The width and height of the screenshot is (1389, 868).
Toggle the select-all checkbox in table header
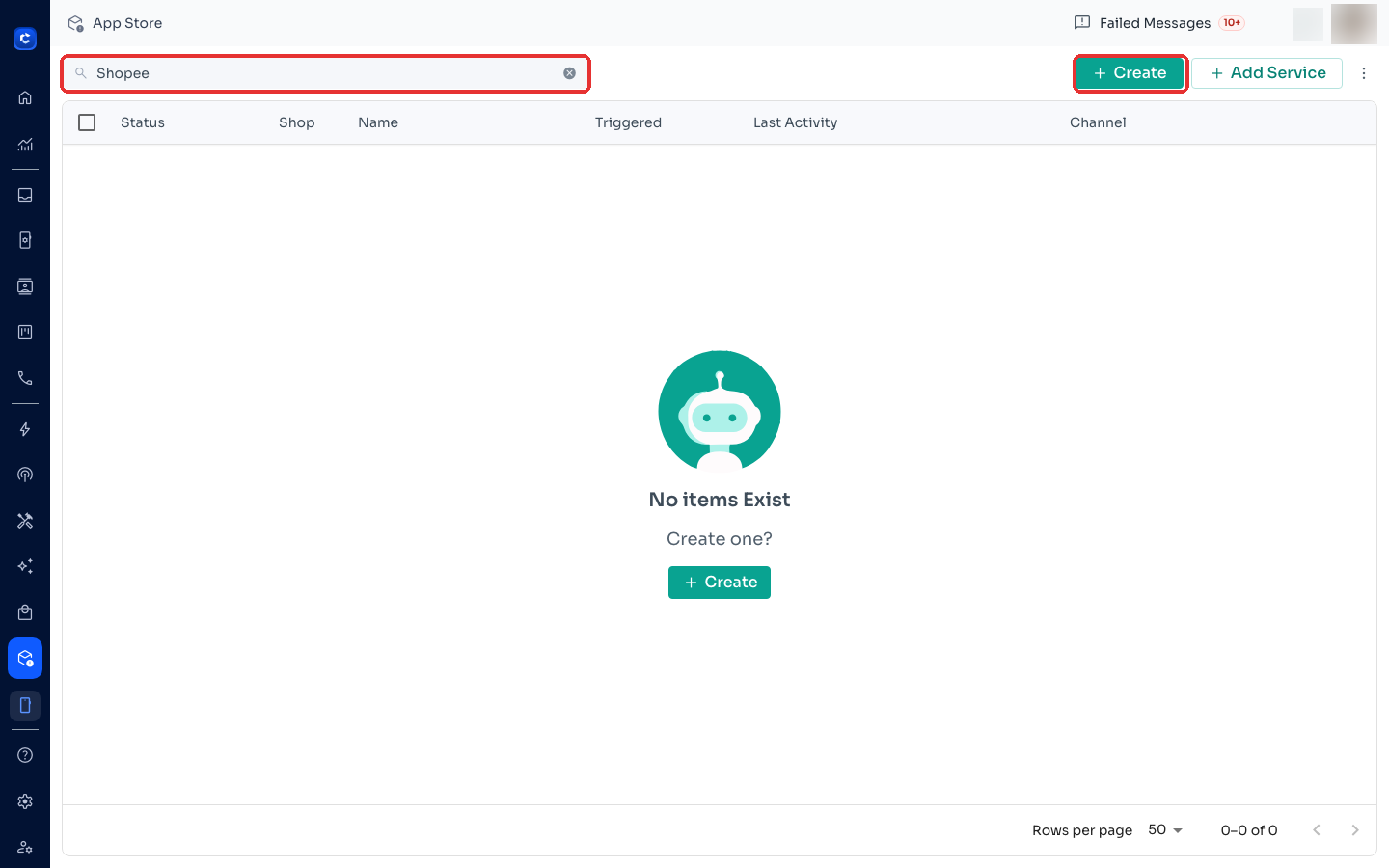pos(87,122)
